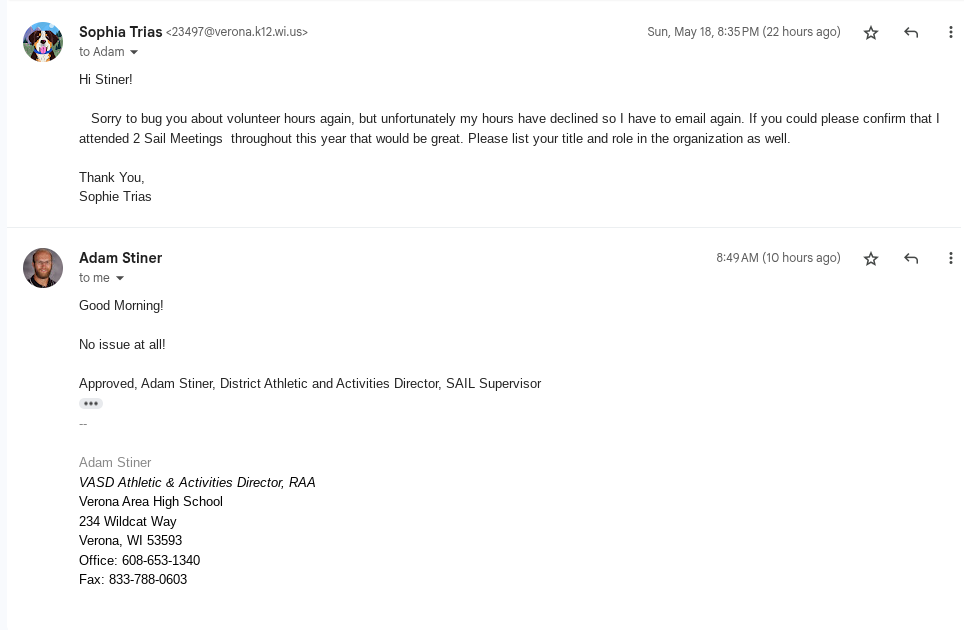Image resolution: width=964 pixels, height=630 pixels.
Task: Click the 8:49 AM timestamp
Action: [777, 258]
